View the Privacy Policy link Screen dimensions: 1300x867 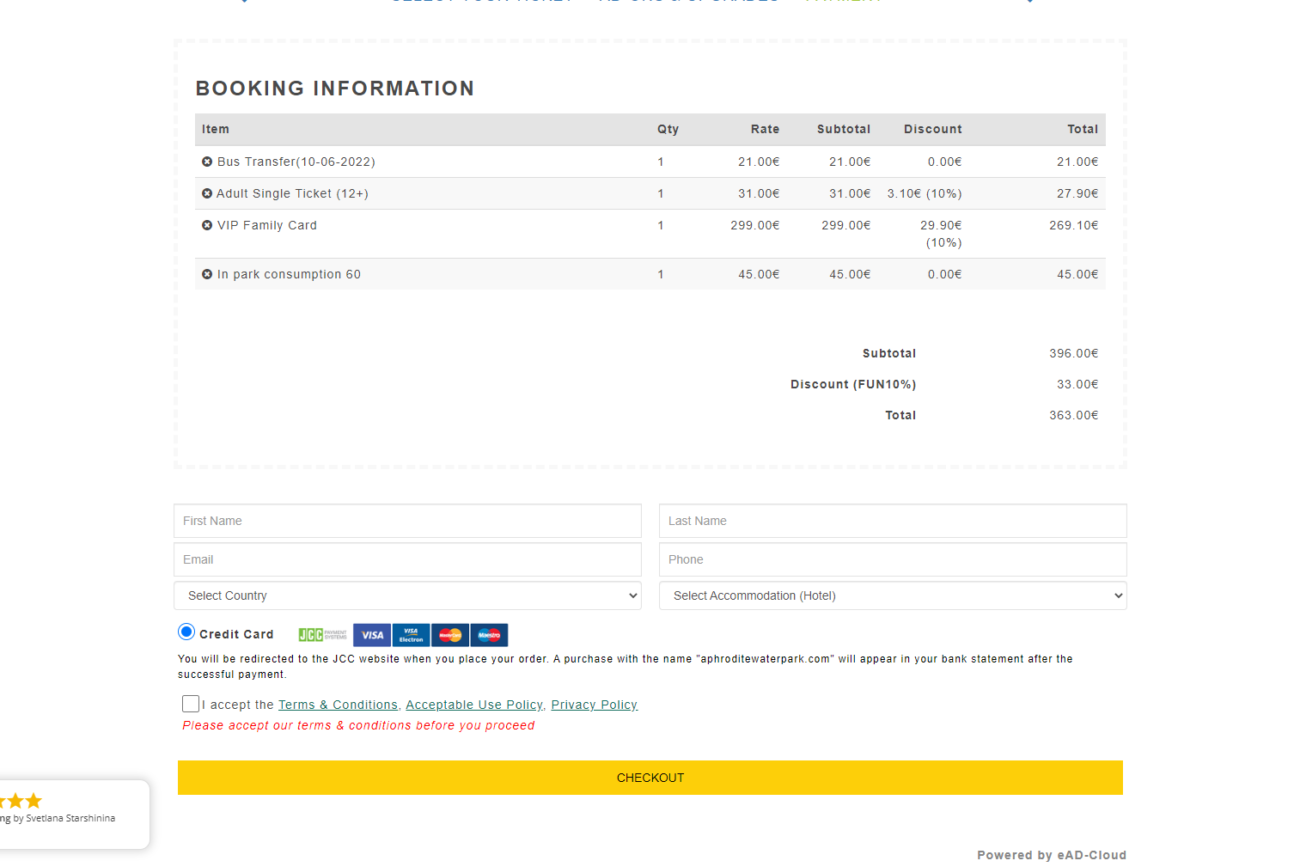594,705
